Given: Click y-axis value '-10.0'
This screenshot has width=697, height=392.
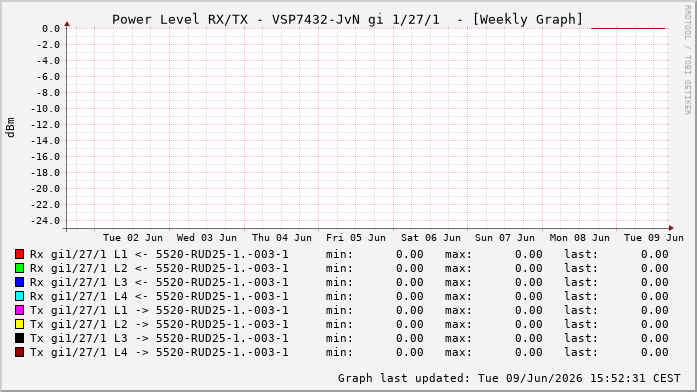Looking at the screenshot, I should [45, 109].
